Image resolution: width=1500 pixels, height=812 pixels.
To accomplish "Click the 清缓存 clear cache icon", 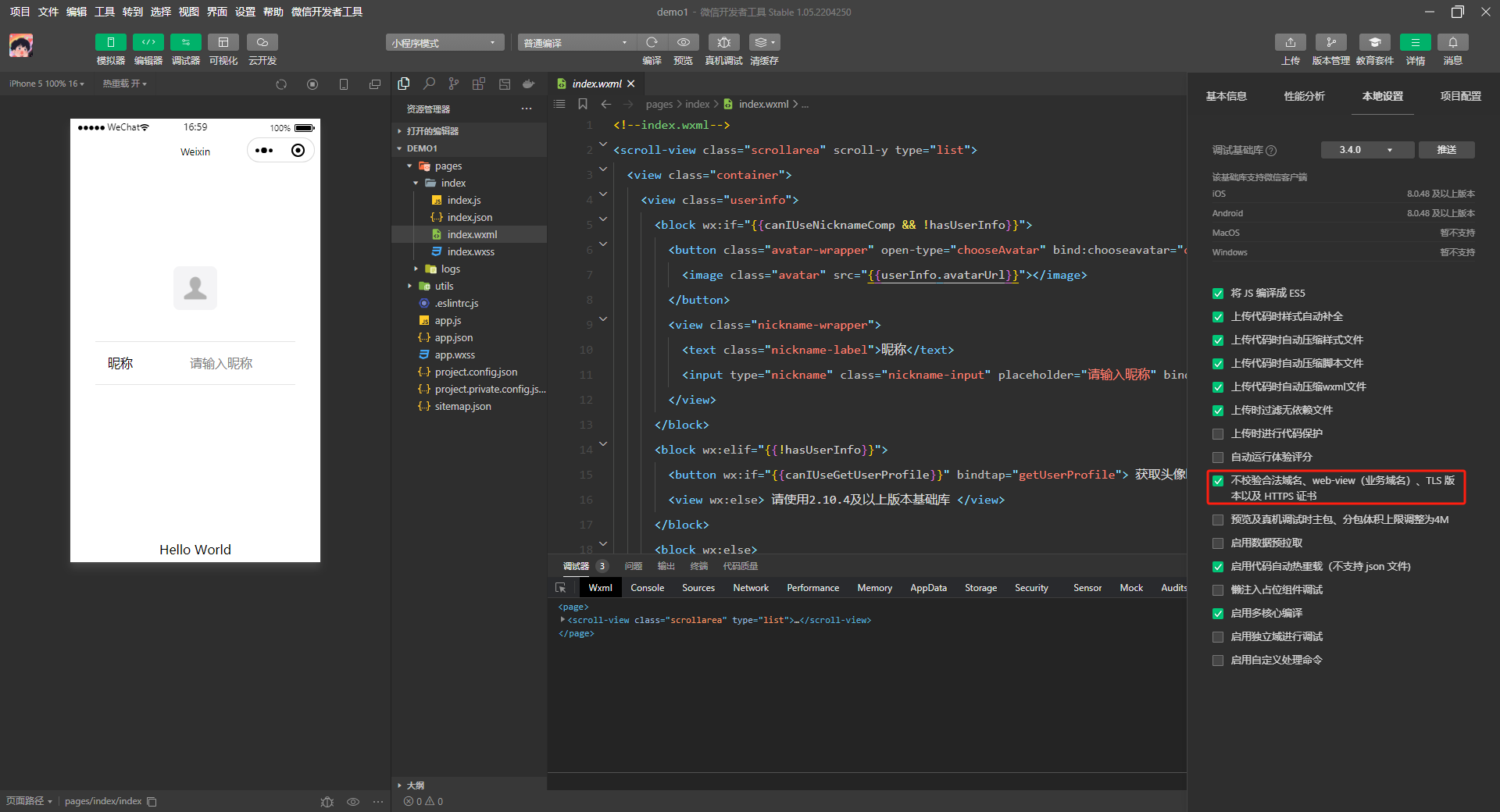I will (764, 42).
